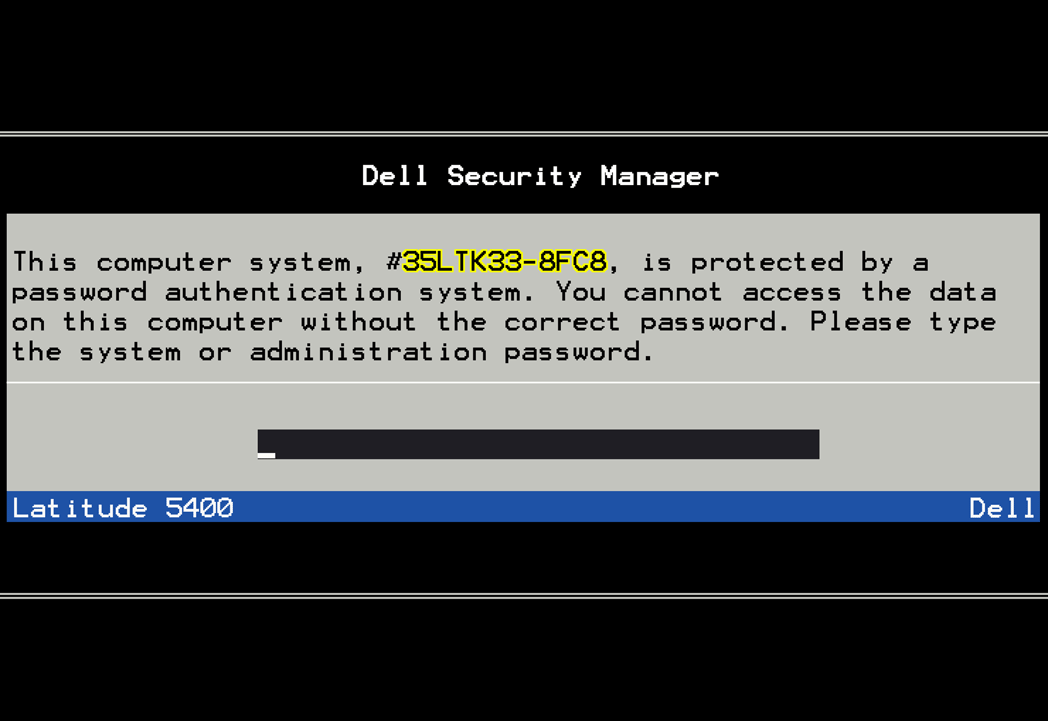This screenshot has width=1048, height=721.
Task: Click the Latitude 5400 model label
Action: [x=123, y=508]
